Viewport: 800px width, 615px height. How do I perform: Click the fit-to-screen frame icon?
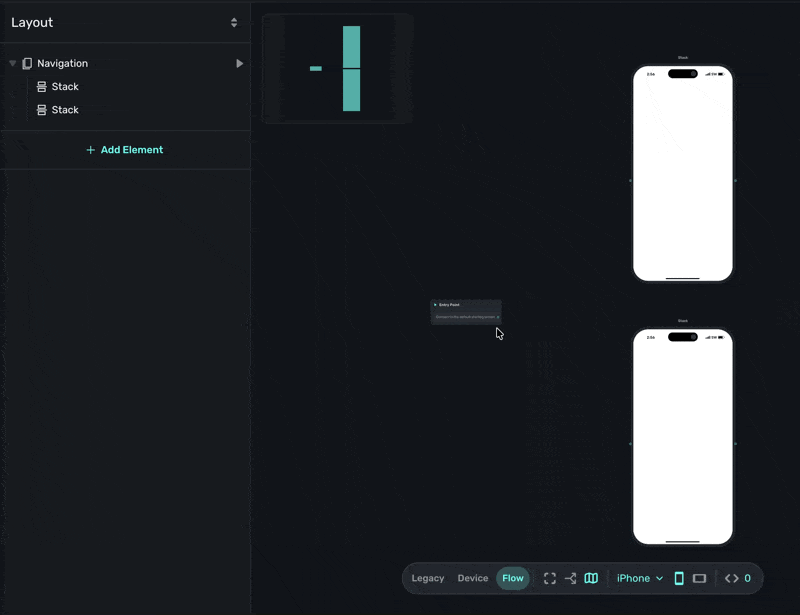[x=550, y=578]
